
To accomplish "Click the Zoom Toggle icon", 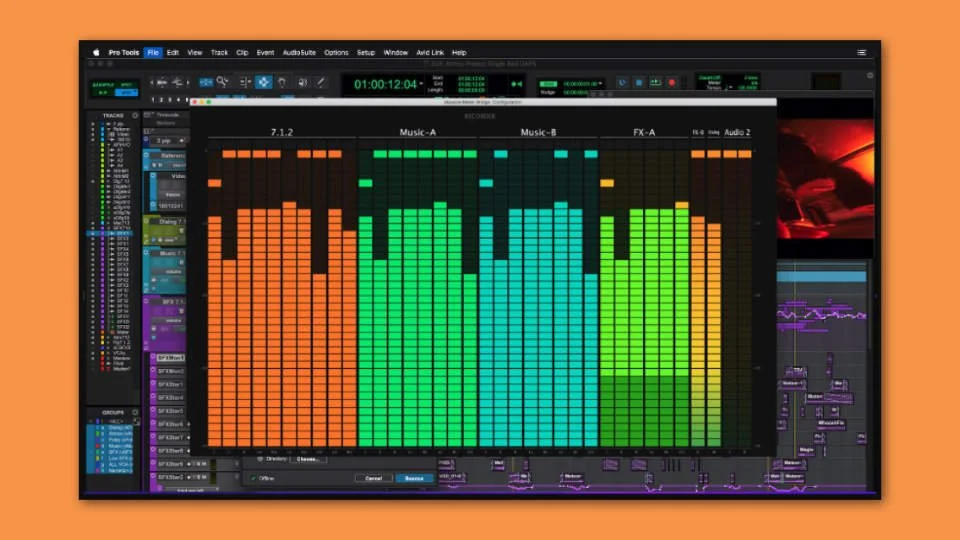I will 206,82.
